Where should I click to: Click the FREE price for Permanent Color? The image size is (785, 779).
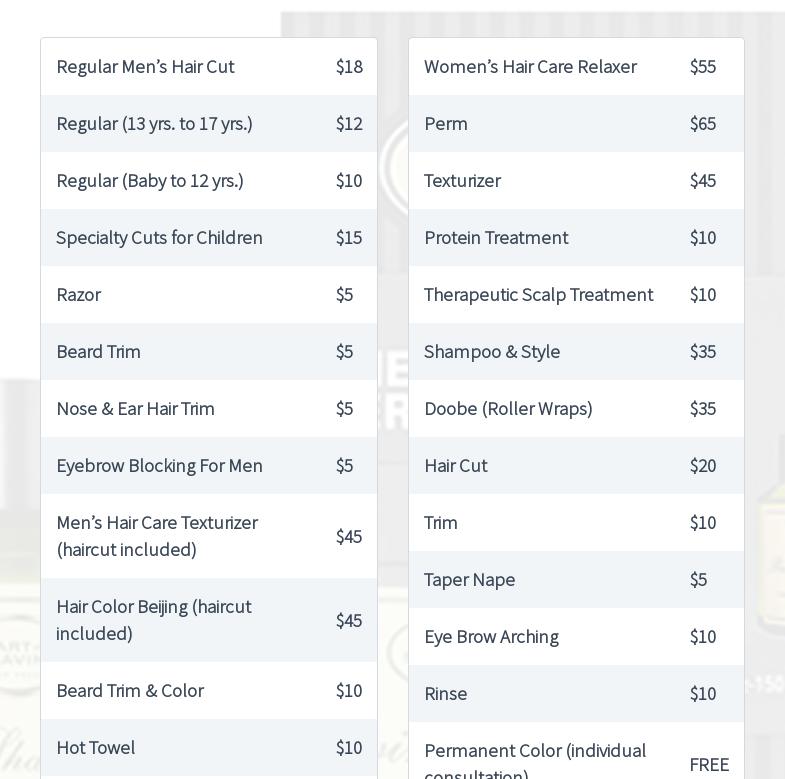pyautogui.click(x=709, y=765)
